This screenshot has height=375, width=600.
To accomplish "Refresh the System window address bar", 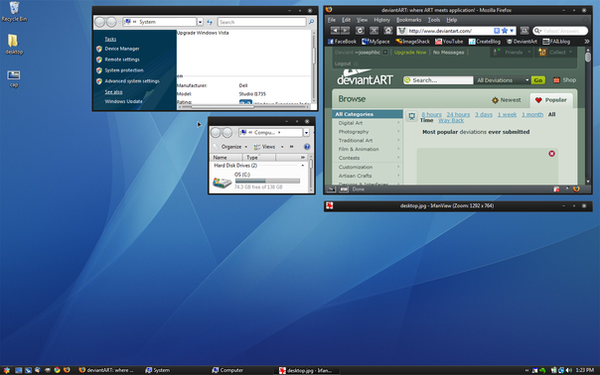I will [x=210, y=22].
